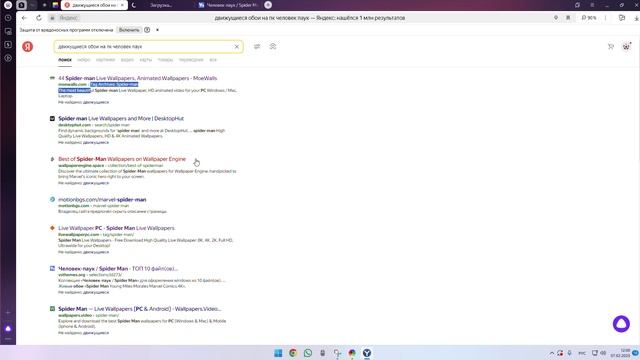Open 'Spider Man — Live Wallpapers [PC & Android]' result
This screenshot has width=640, height=360.
point(140,309)
